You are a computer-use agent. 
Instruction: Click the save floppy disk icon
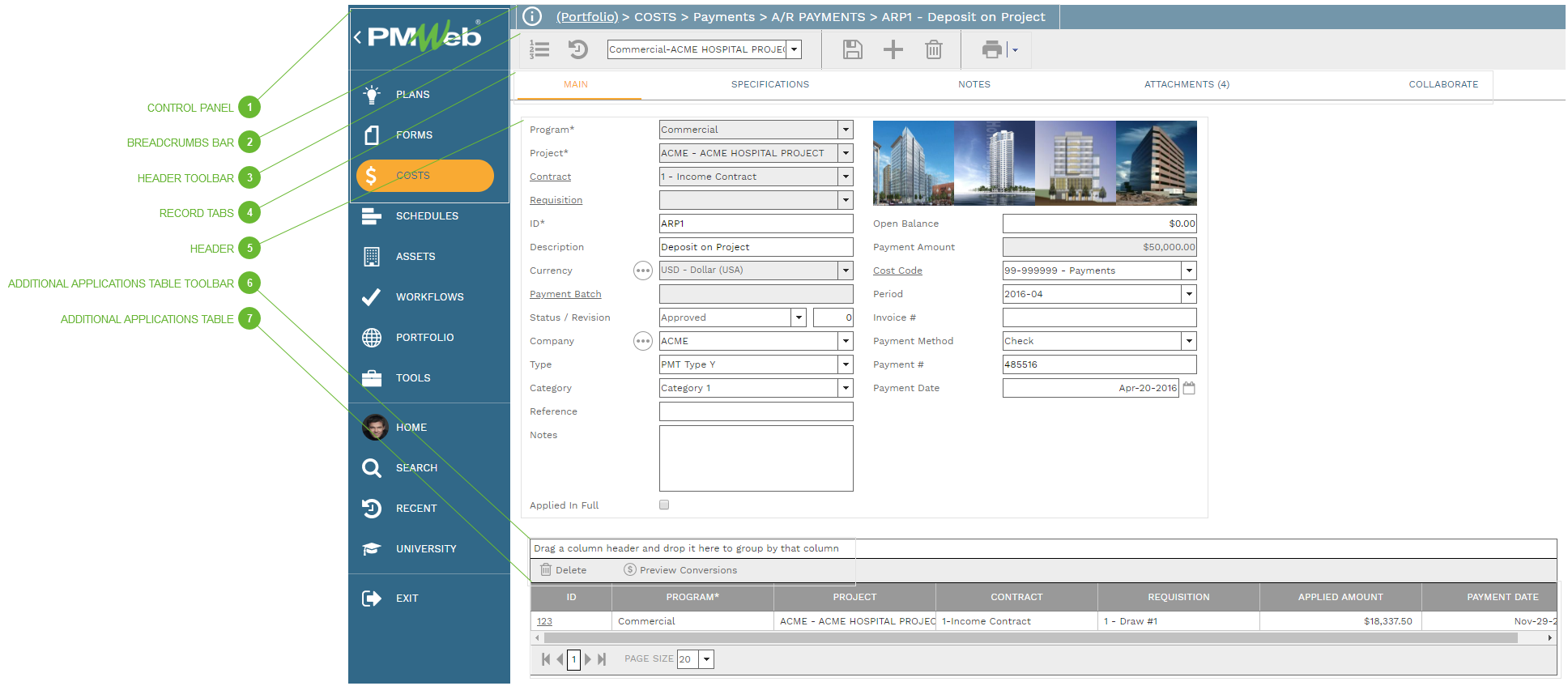tap(852, 49)
